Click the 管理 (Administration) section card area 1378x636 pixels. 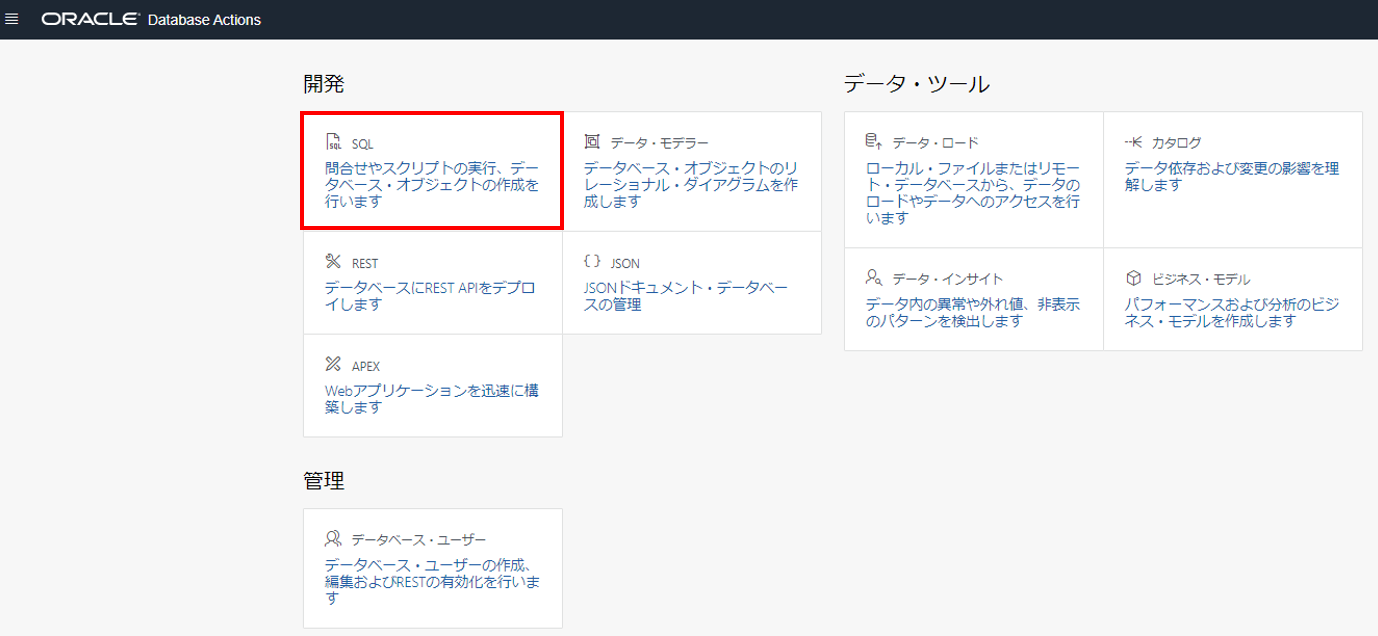pos(432,568)
